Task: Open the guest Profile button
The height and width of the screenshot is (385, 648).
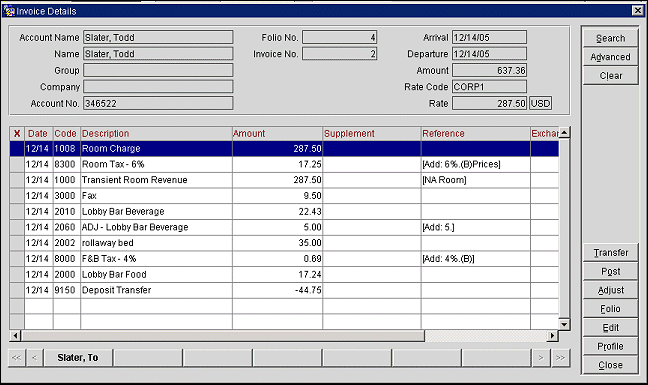Action: click(x=610, y=346)
